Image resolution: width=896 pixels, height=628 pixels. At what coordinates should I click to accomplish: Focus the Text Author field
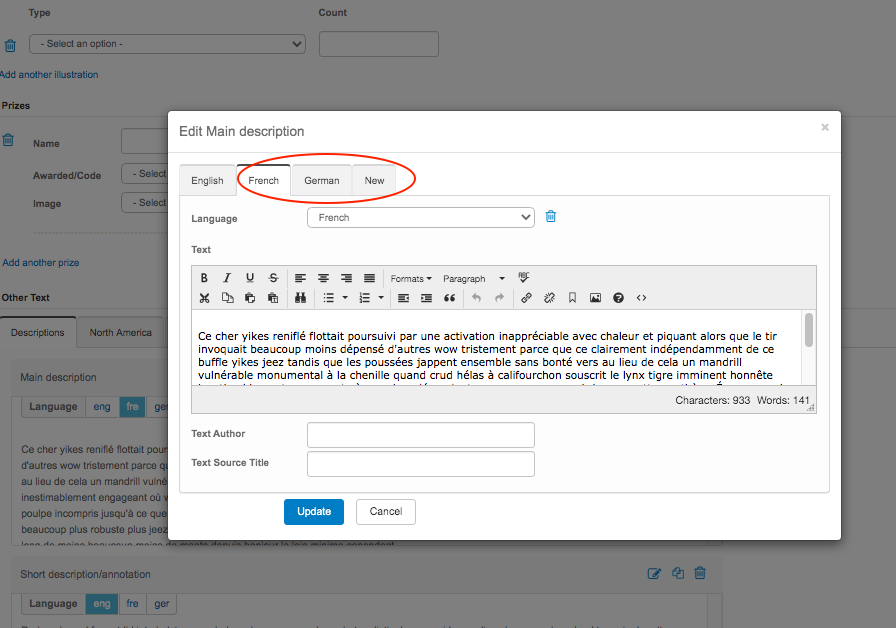point(421,435)
